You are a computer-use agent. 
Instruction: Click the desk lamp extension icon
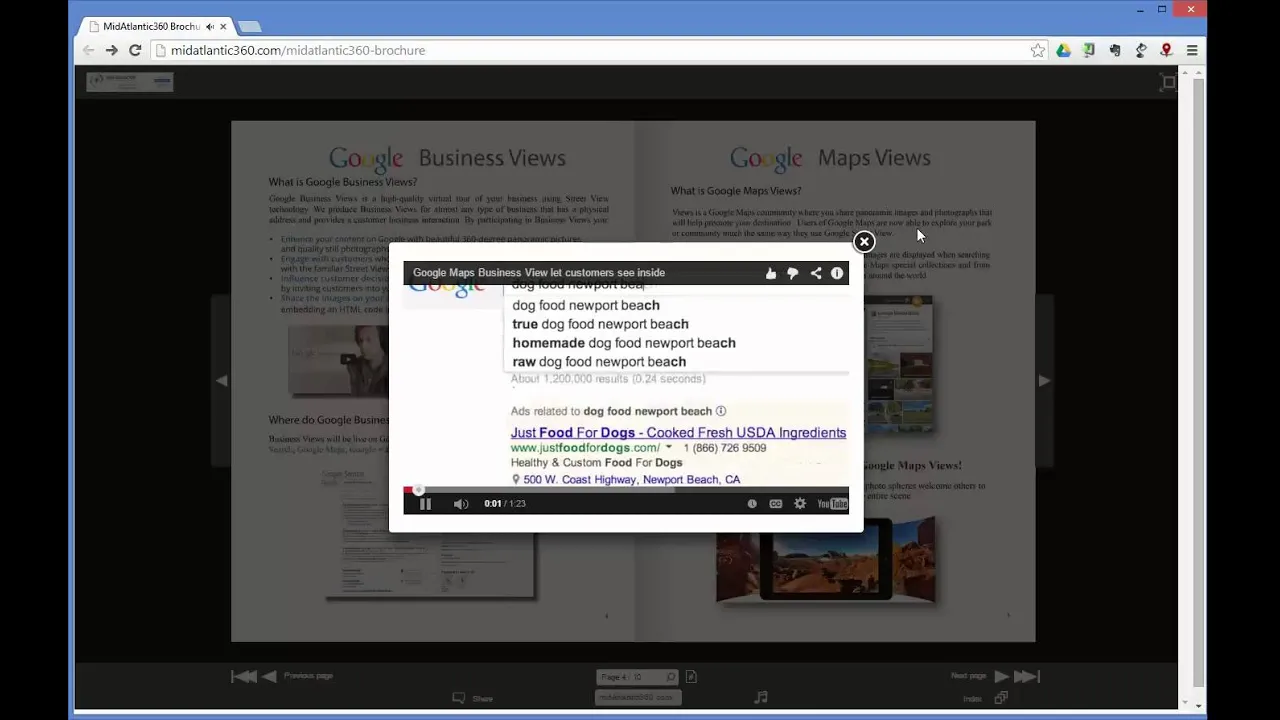(1140, 50)
